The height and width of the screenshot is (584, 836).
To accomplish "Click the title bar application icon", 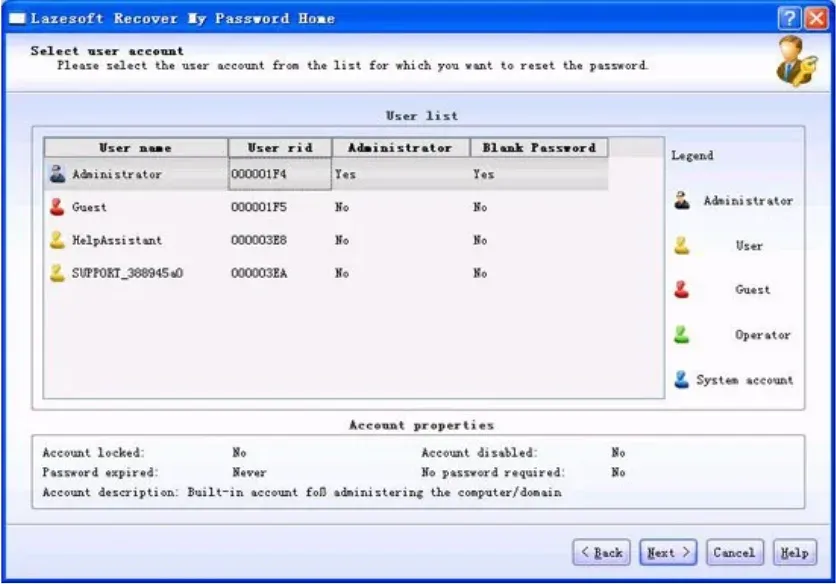I will click(x=17, y=19).
